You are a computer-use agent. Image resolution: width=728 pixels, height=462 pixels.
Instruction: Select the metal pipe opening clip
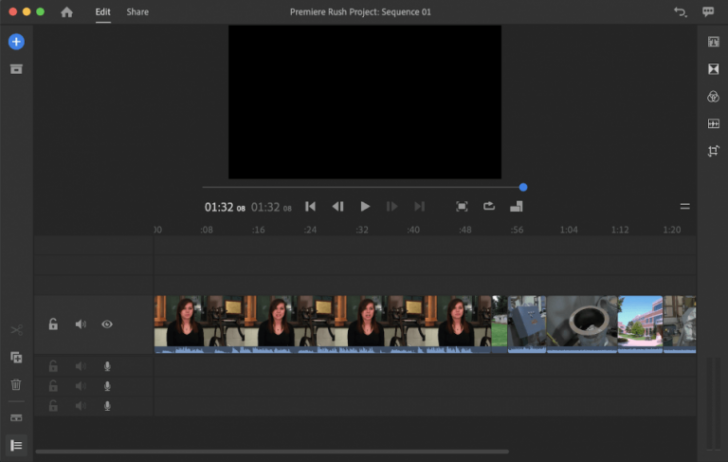point(582,324)
